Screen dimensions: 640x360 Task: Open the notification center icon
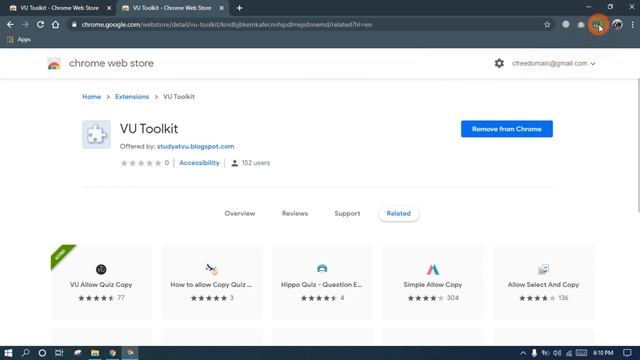[x=627, y=353]
